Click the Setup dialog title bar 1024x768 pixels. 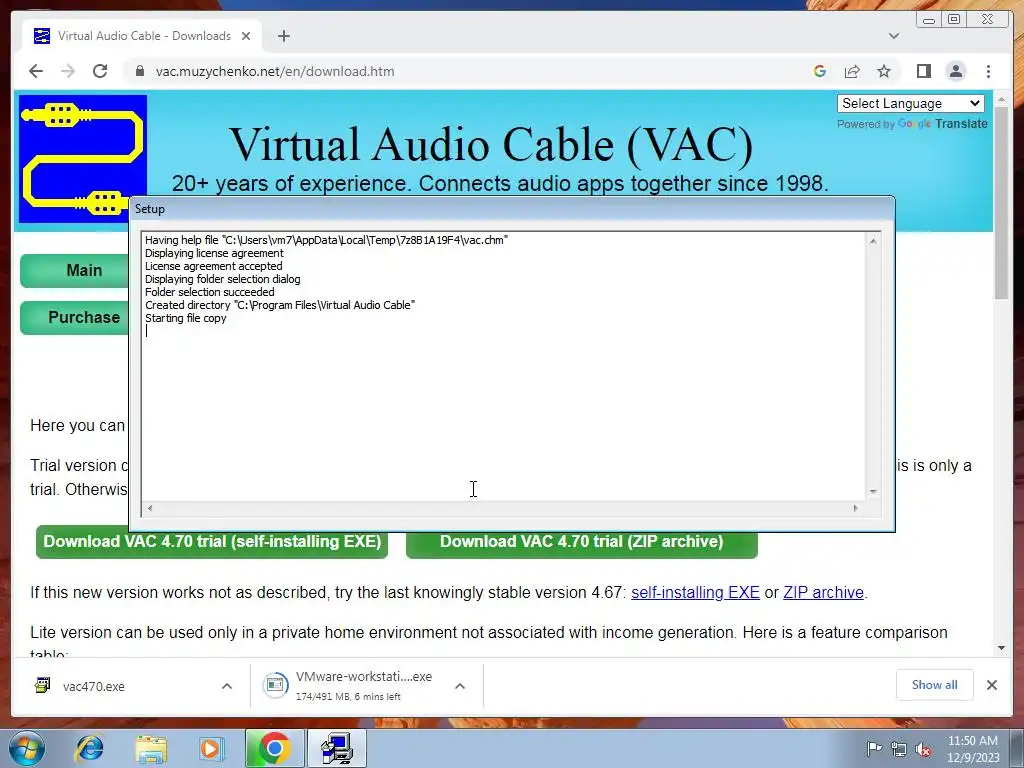coord(512,209)
